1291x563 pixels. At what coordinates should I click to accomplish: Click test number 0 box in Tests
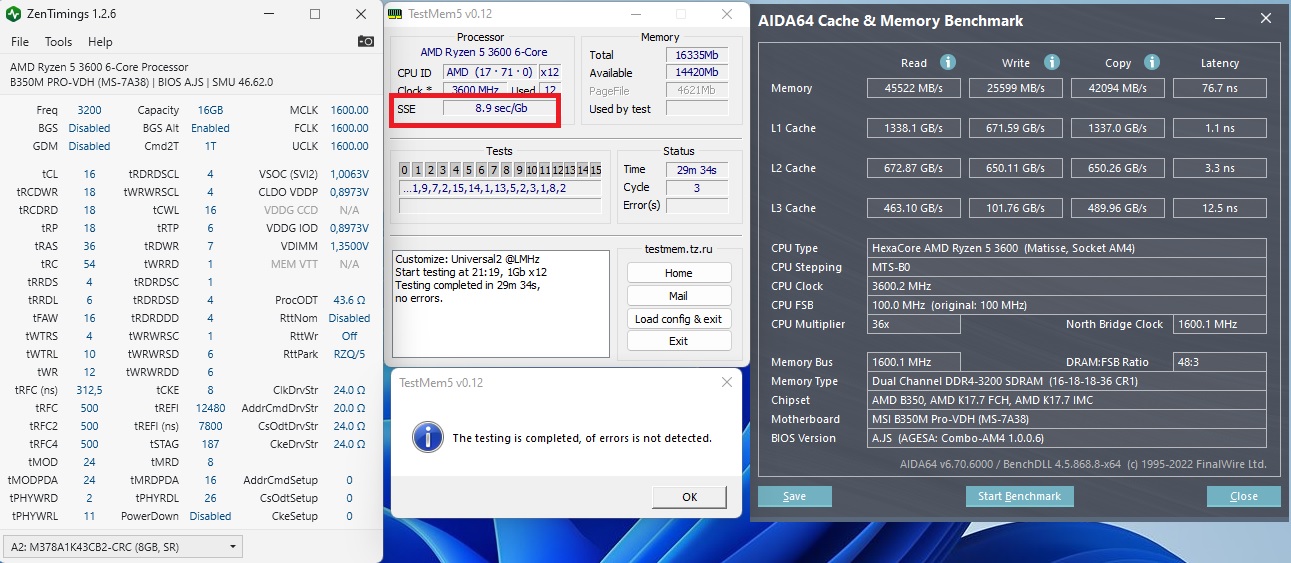tap(405, 170)
